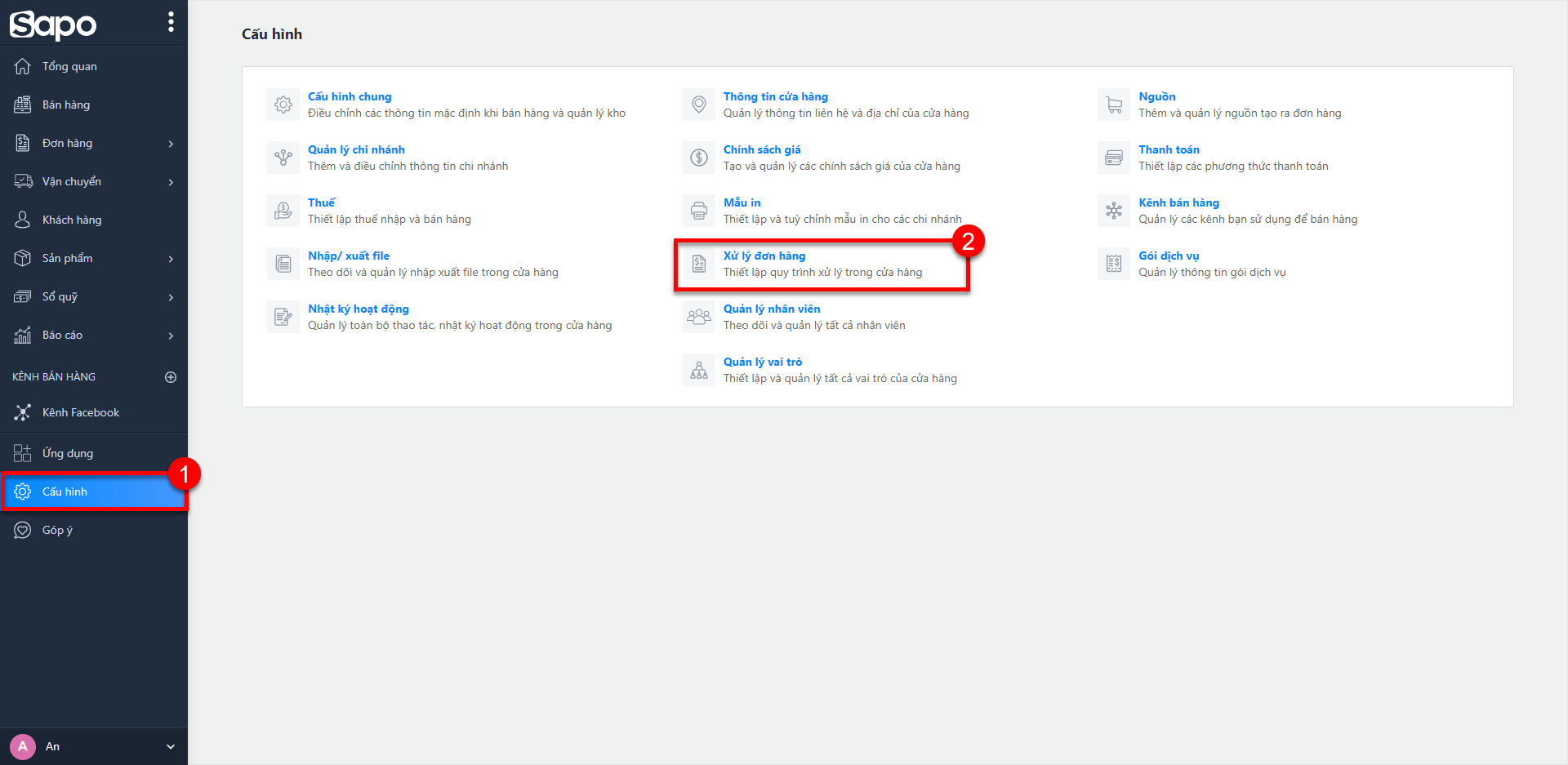Click the people icon for Quản lý nhân viên
Viewport: 1568px width, 765px height.
click(x=699, y=317)
